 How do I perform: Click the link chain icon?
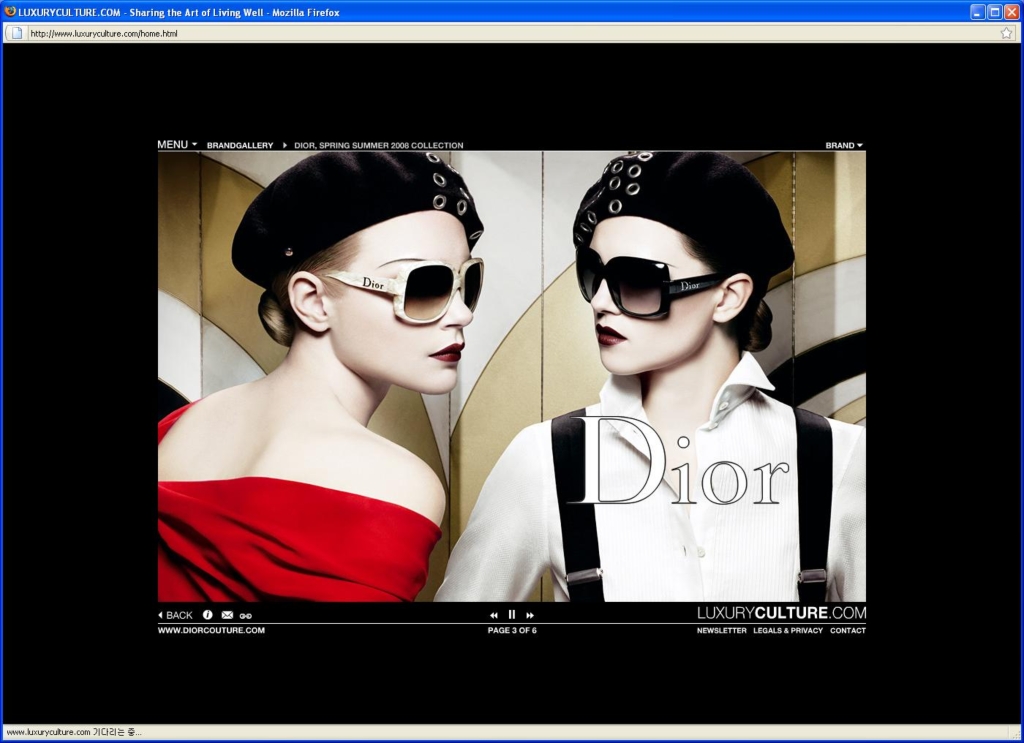246,616
